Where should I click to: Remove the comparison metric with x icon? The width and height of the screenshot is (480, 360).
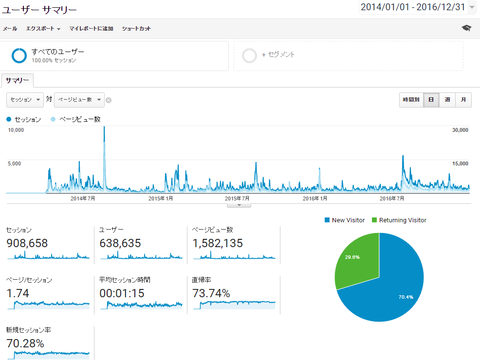click(109, 100)
